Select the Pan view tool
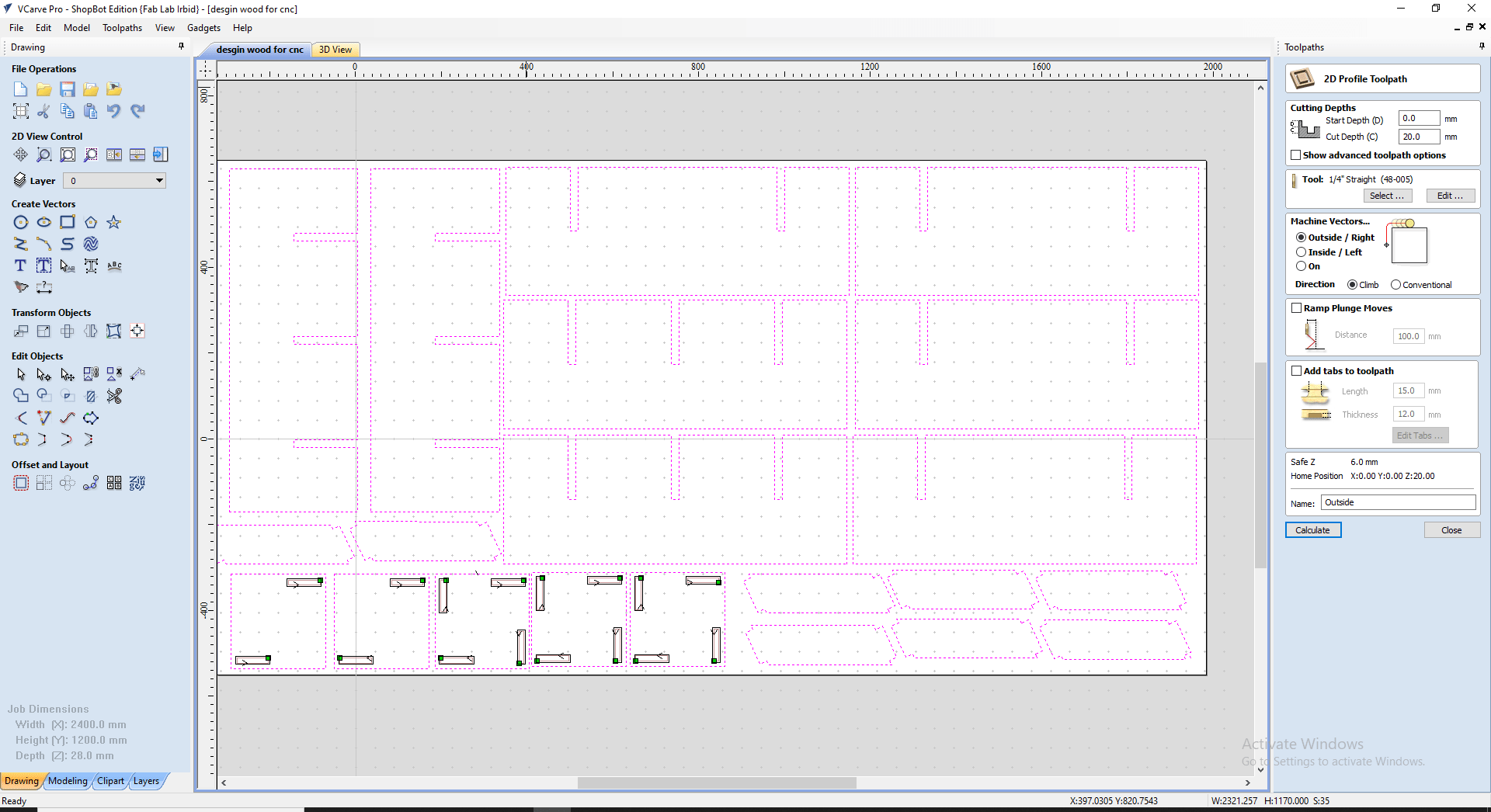 [21, 154]
